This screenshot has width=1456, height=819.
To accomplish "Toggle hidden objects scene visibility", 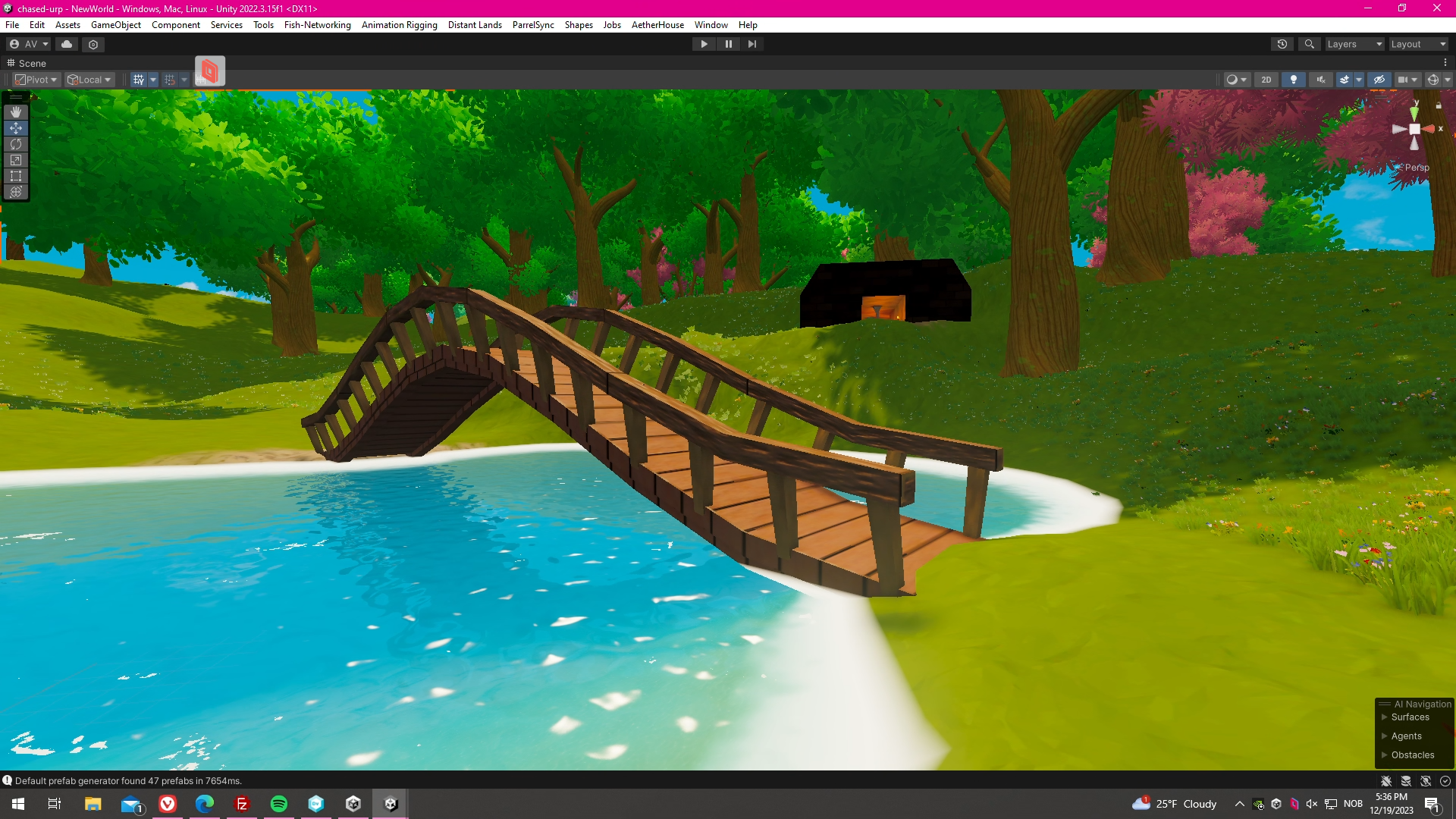I will [x=1379, y=80].
